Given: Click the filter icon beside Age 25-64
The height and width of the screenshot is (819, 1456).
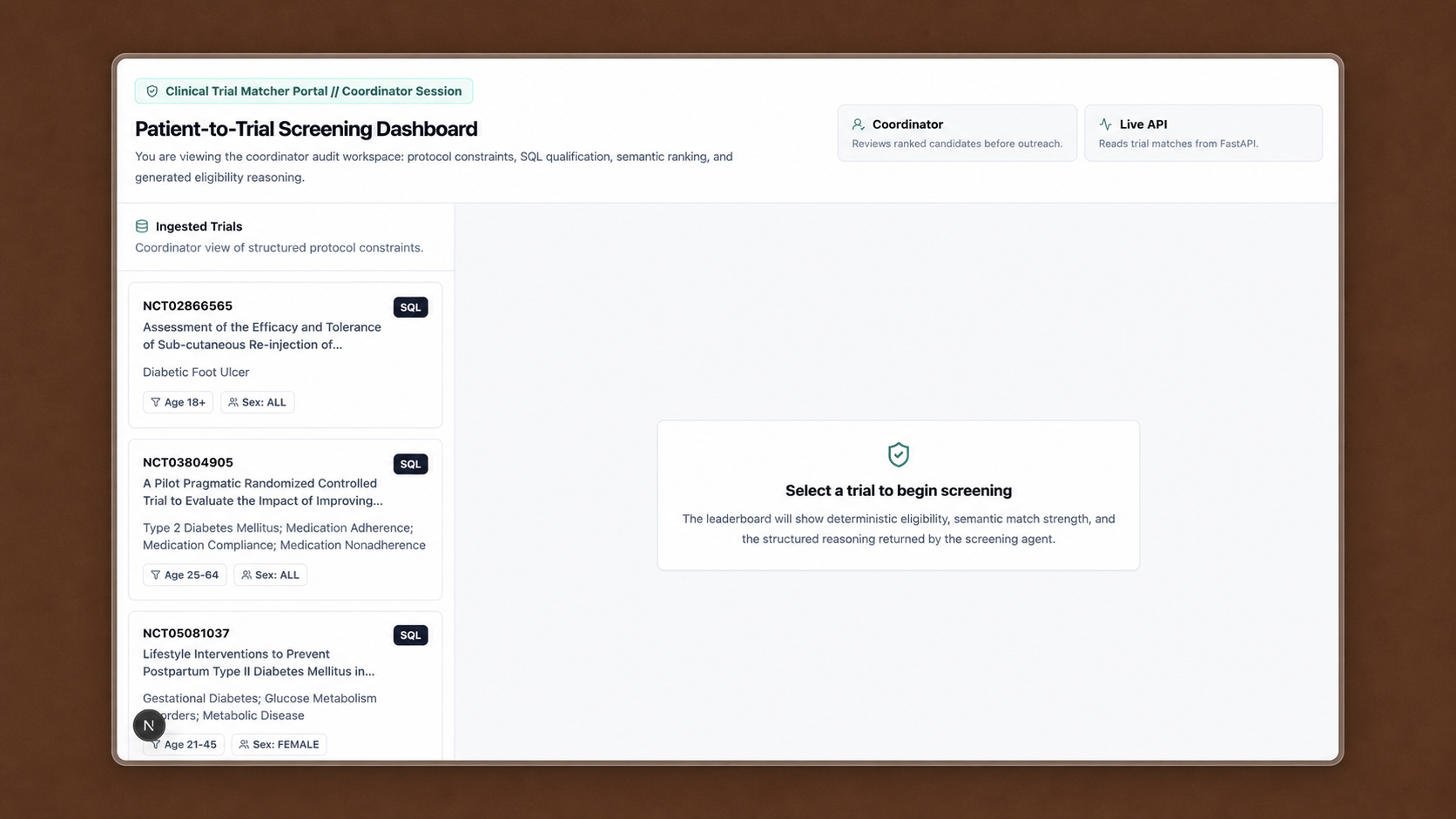Looking at the screenshot, I should click(155, 575).
